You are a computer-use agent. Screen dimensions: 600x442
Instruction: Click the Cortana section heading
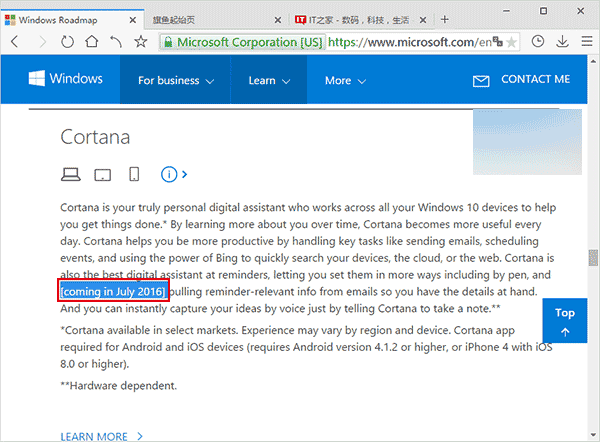pos(95,137)
